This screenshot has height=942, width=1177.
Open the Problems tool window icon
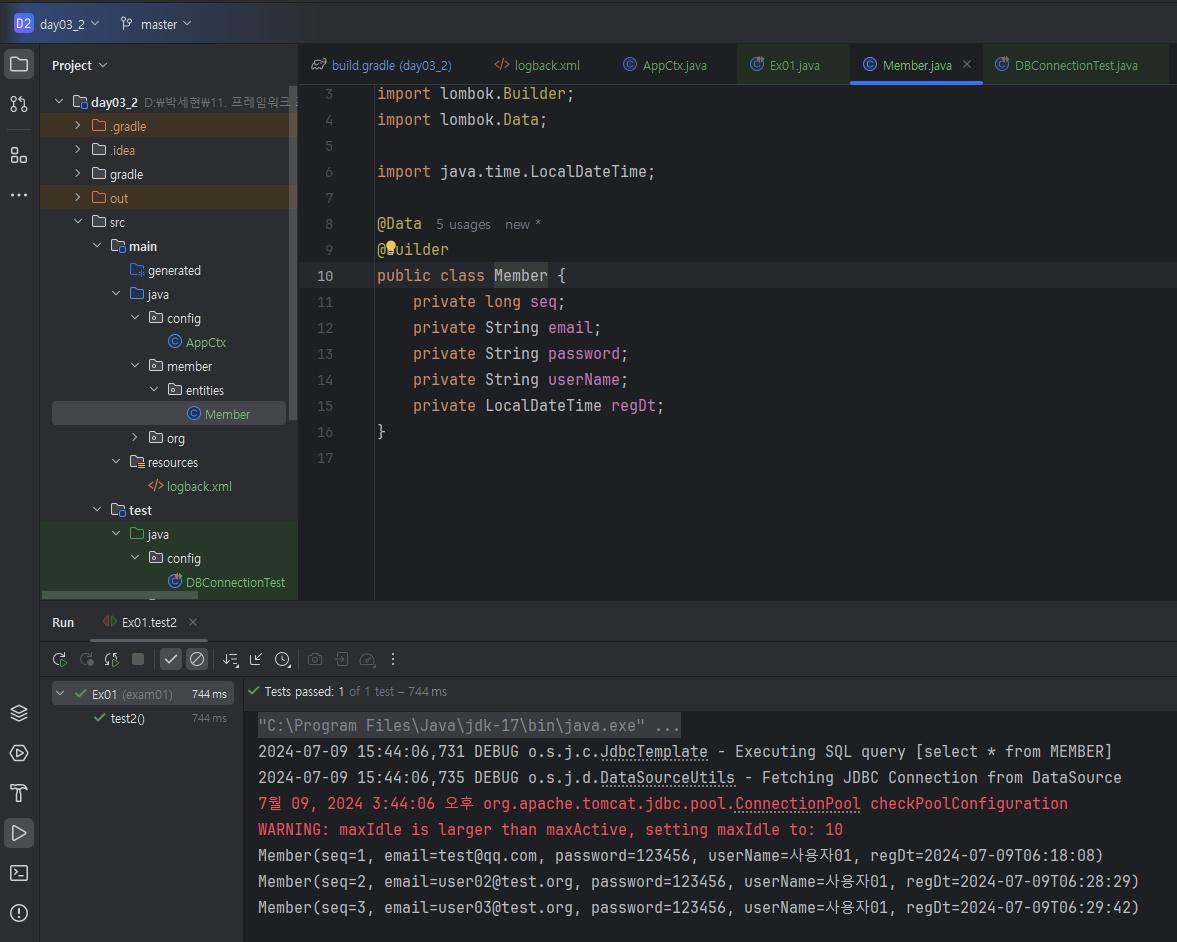coord(19,912)
